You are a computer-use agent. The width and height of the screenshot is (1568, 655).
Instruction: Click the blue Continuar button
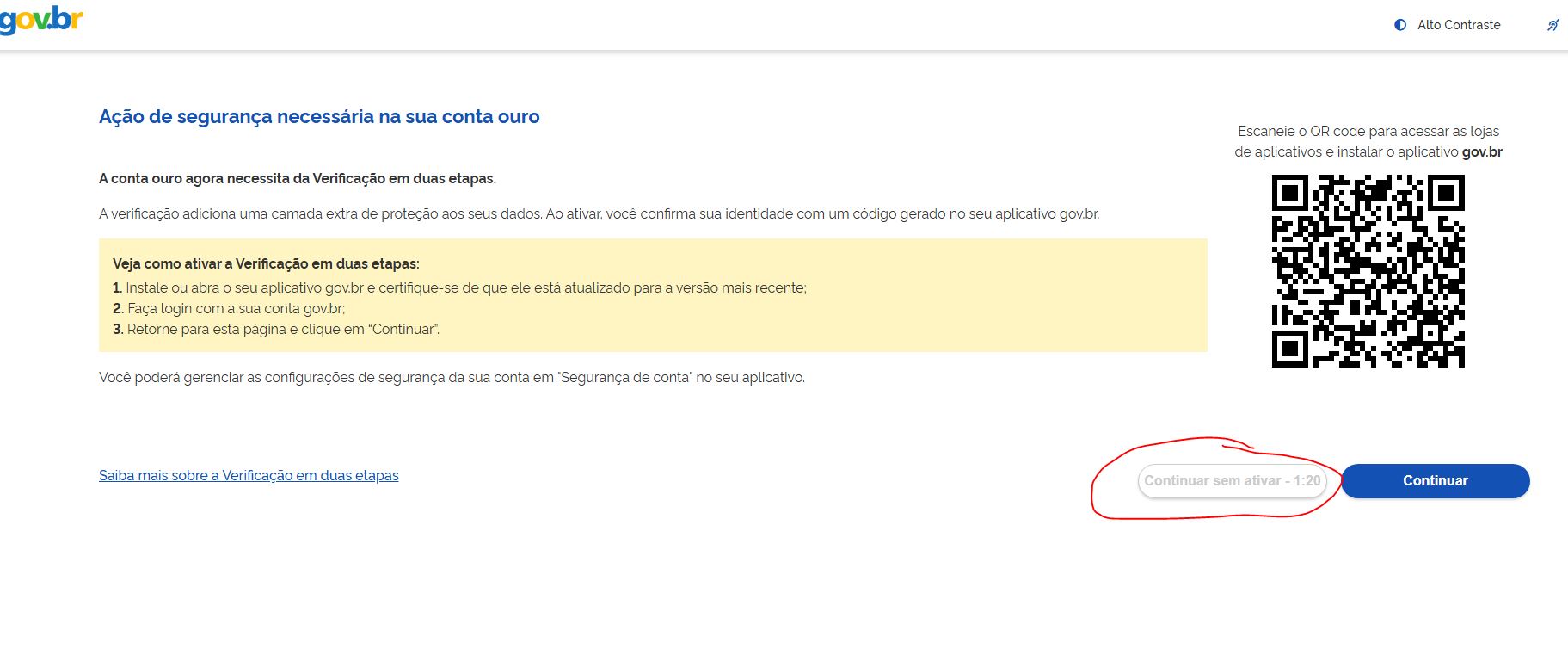click(1436, 480)
